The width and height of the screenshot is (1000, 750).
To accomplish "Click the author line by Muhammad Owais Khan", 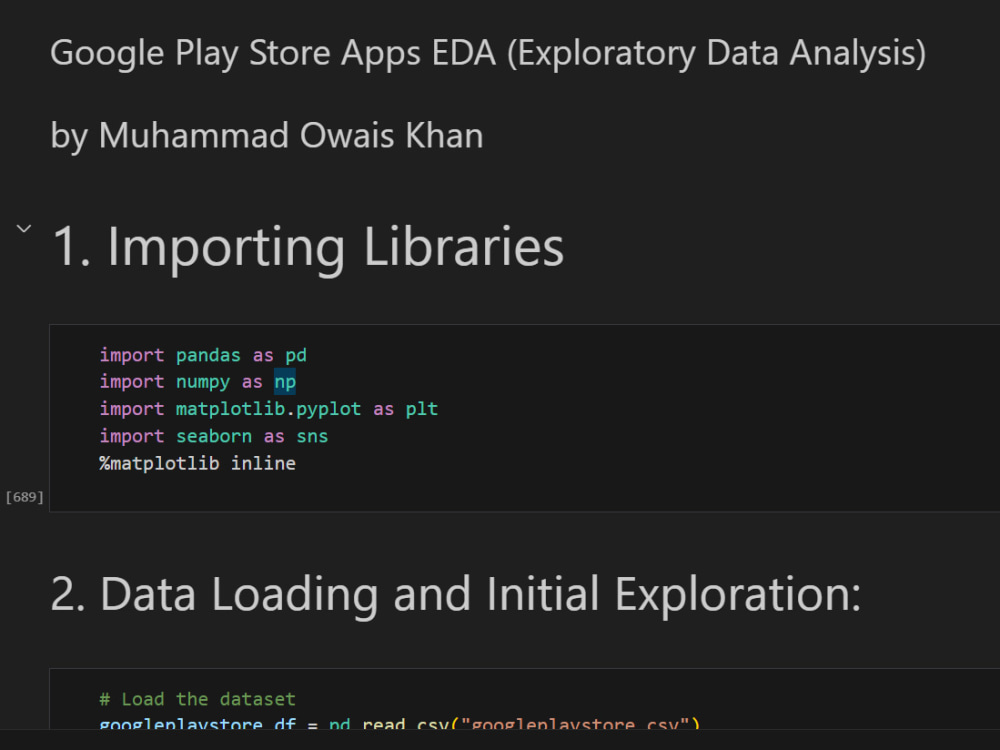I will point(267,136).
